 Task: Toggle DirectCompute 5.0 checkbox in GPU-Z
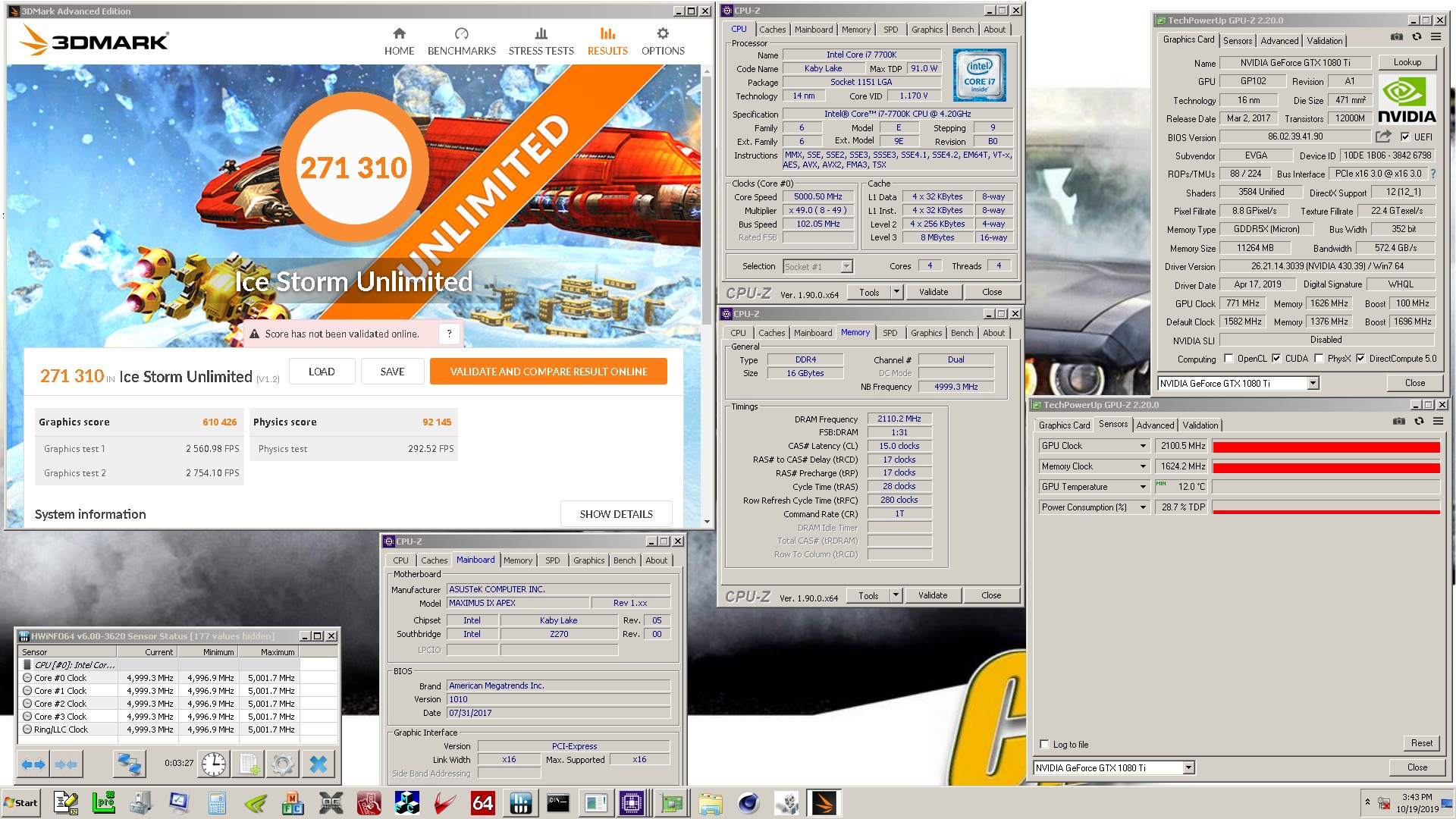point(1360,359)
